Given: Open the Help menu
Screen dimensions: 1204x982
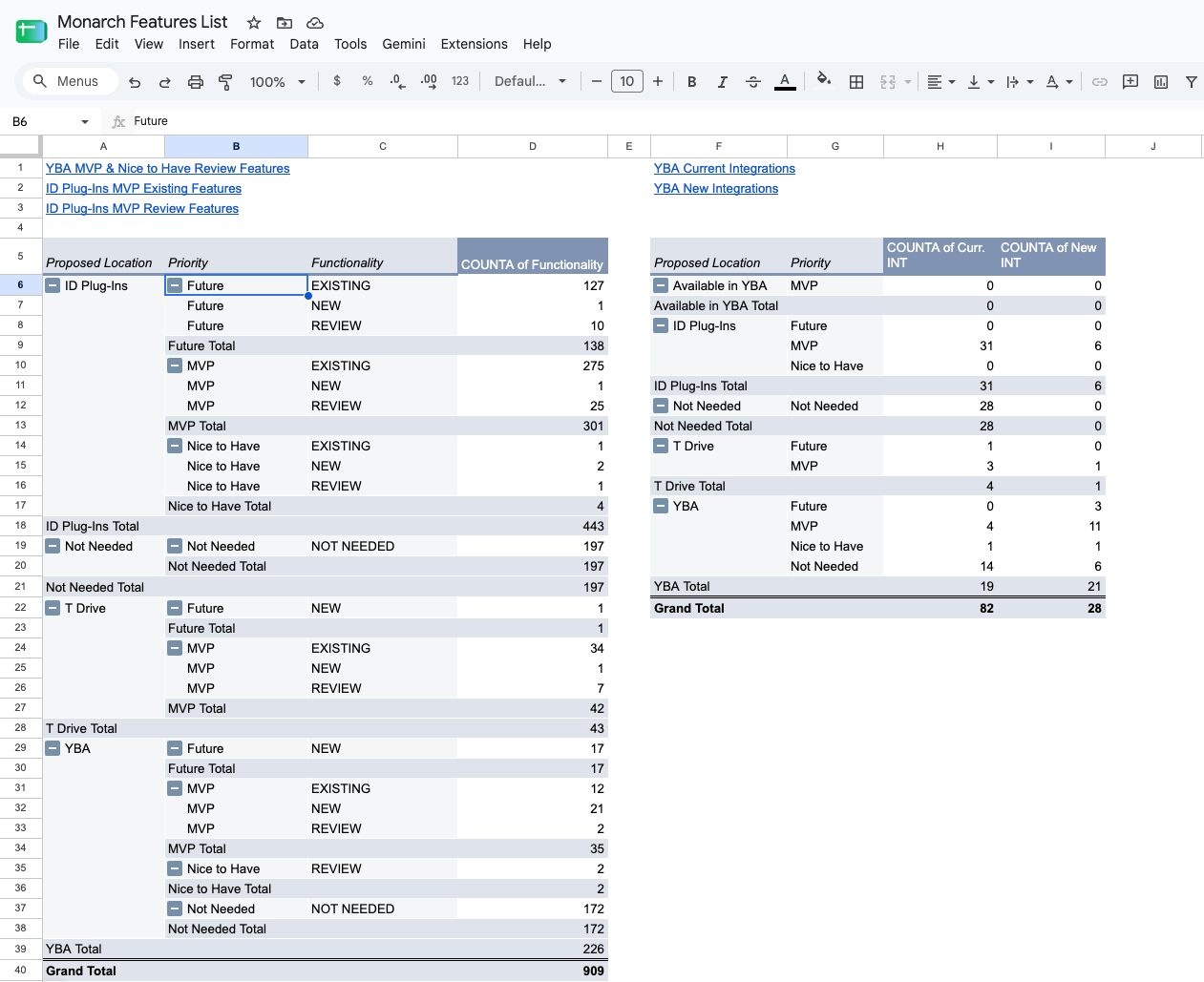Looking at the screenshot, I should pos(537,44).
